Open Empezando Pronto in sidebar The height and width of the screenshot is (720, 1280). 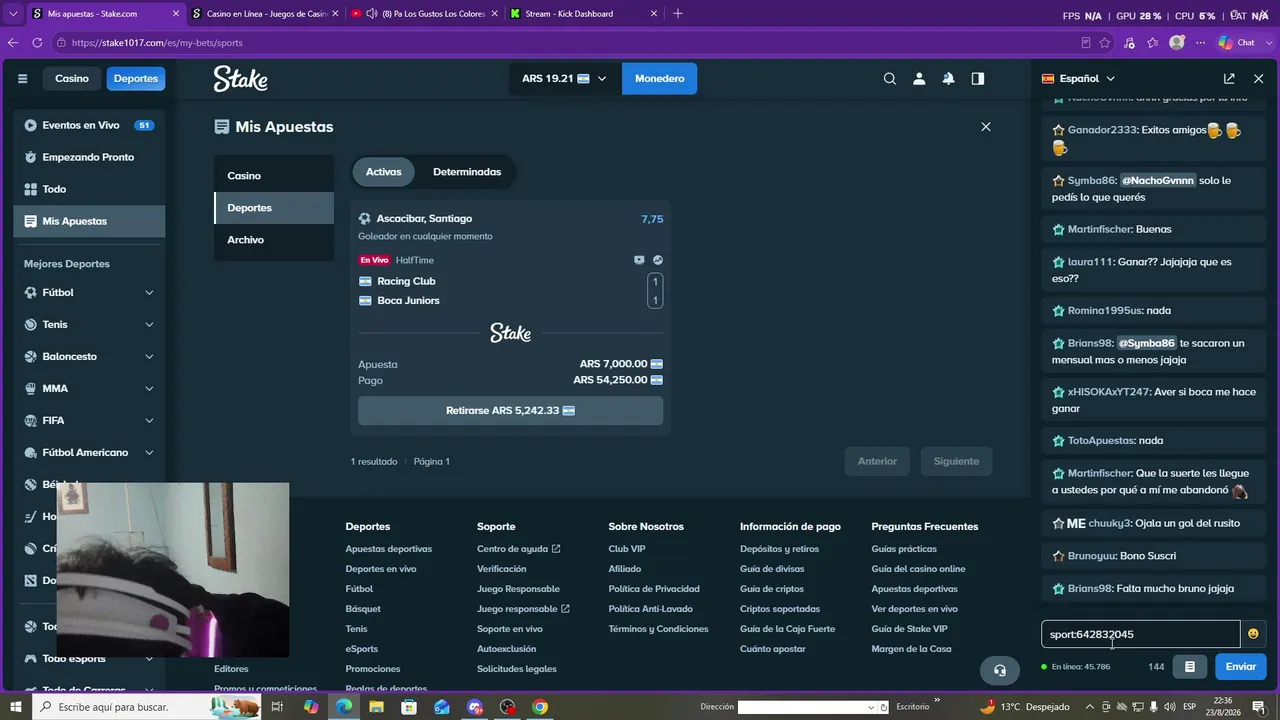click(x=89, y=157)
